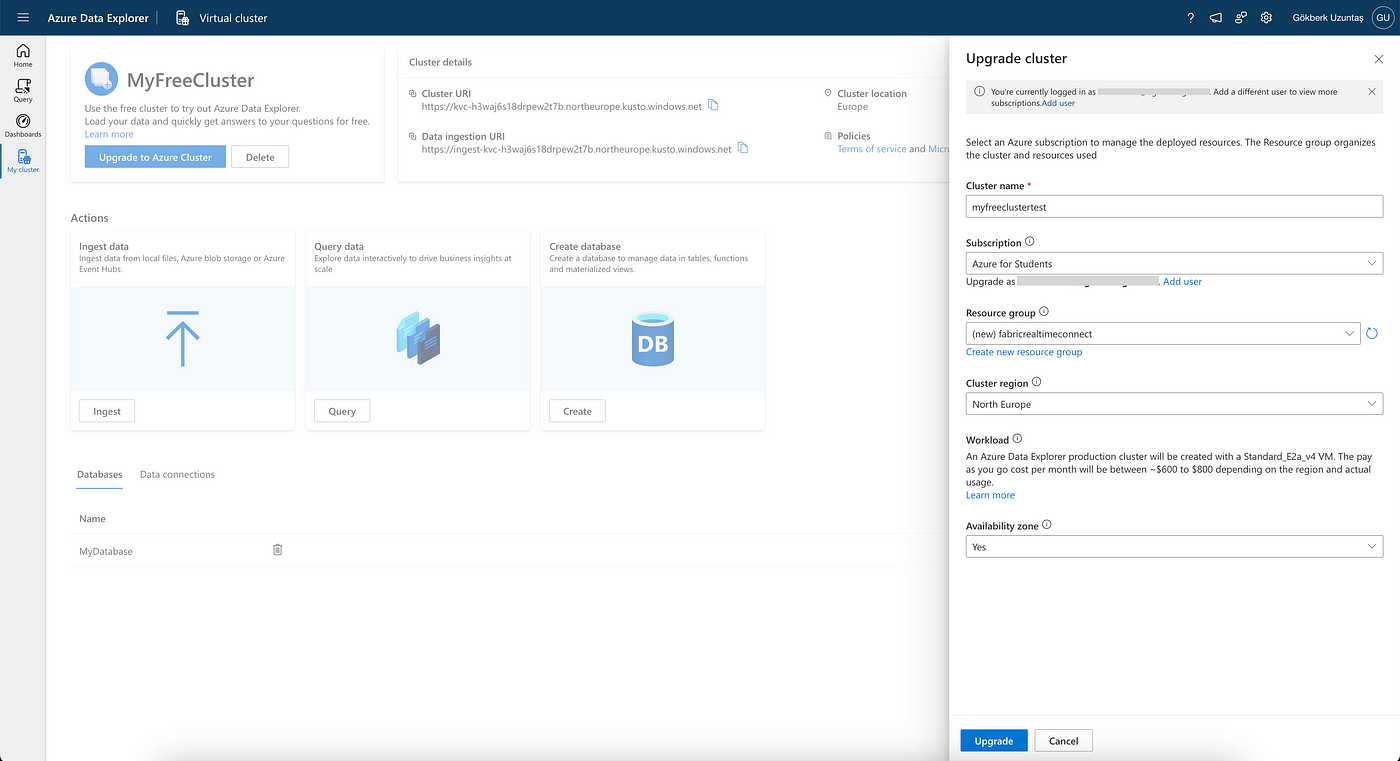Open Learn more under Workload
The image size is (1400, 761).
(990, 495)
